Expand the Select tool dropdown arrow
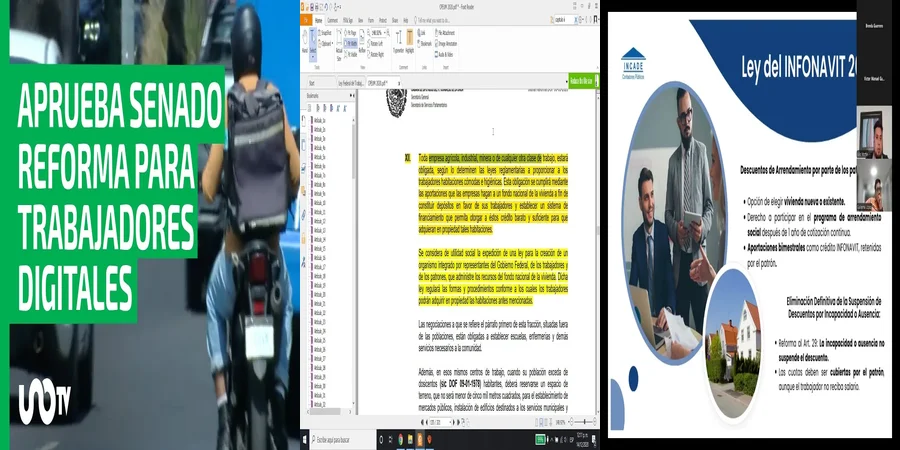The image size is (900, 450). point(313,57)
